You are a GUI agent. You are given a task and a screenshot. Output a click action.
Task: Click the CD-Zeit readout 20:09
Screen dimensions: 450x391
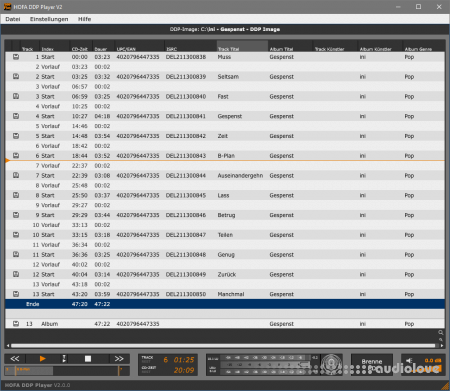coord(184,370)
